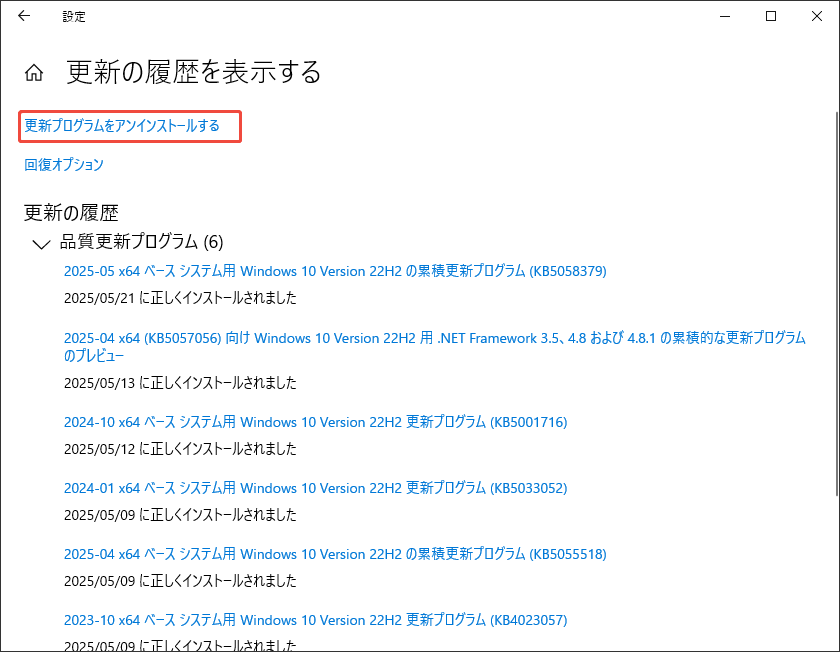Open KB4023057 update link

316,620
